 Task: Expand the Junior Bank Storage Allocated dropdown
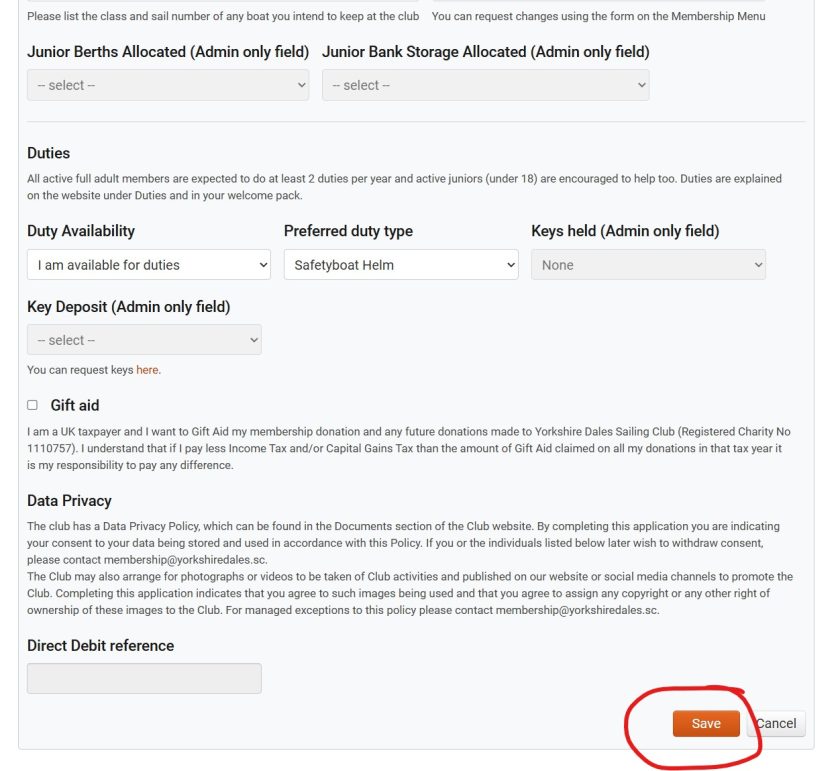pos(485,85)
